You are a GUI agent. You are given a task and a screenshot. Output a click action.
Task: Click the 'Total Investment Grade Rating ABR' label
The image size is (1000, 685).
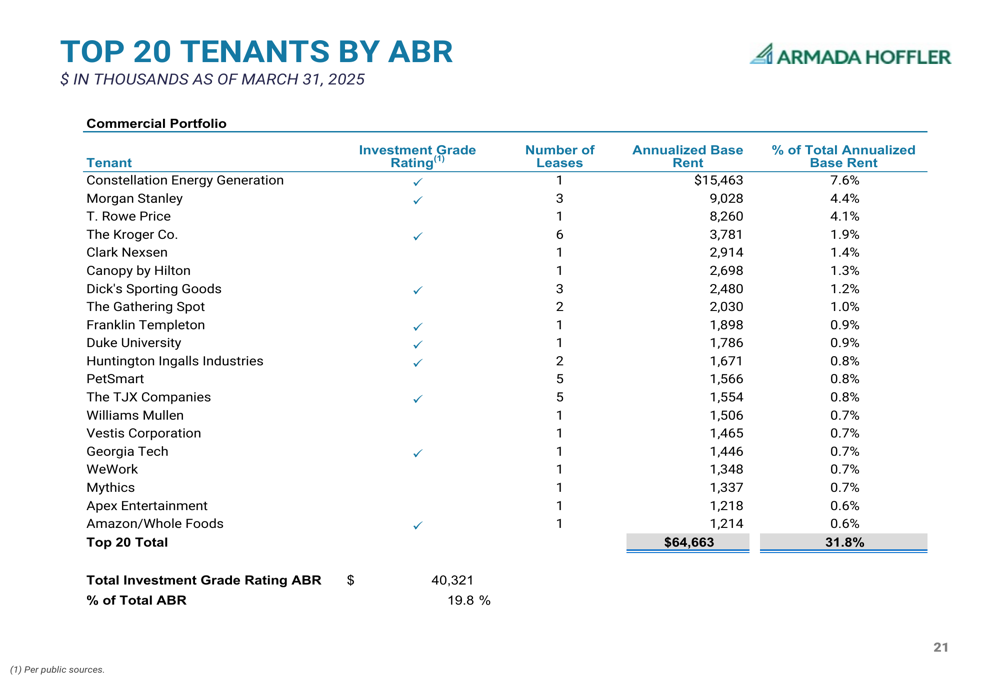click(x=204, y=580)
